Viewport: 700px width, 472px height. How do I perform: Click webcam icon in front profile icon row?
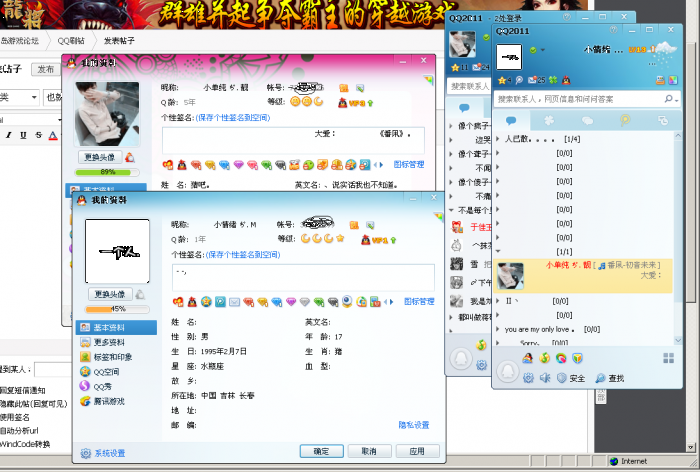[x=347, y=302]
